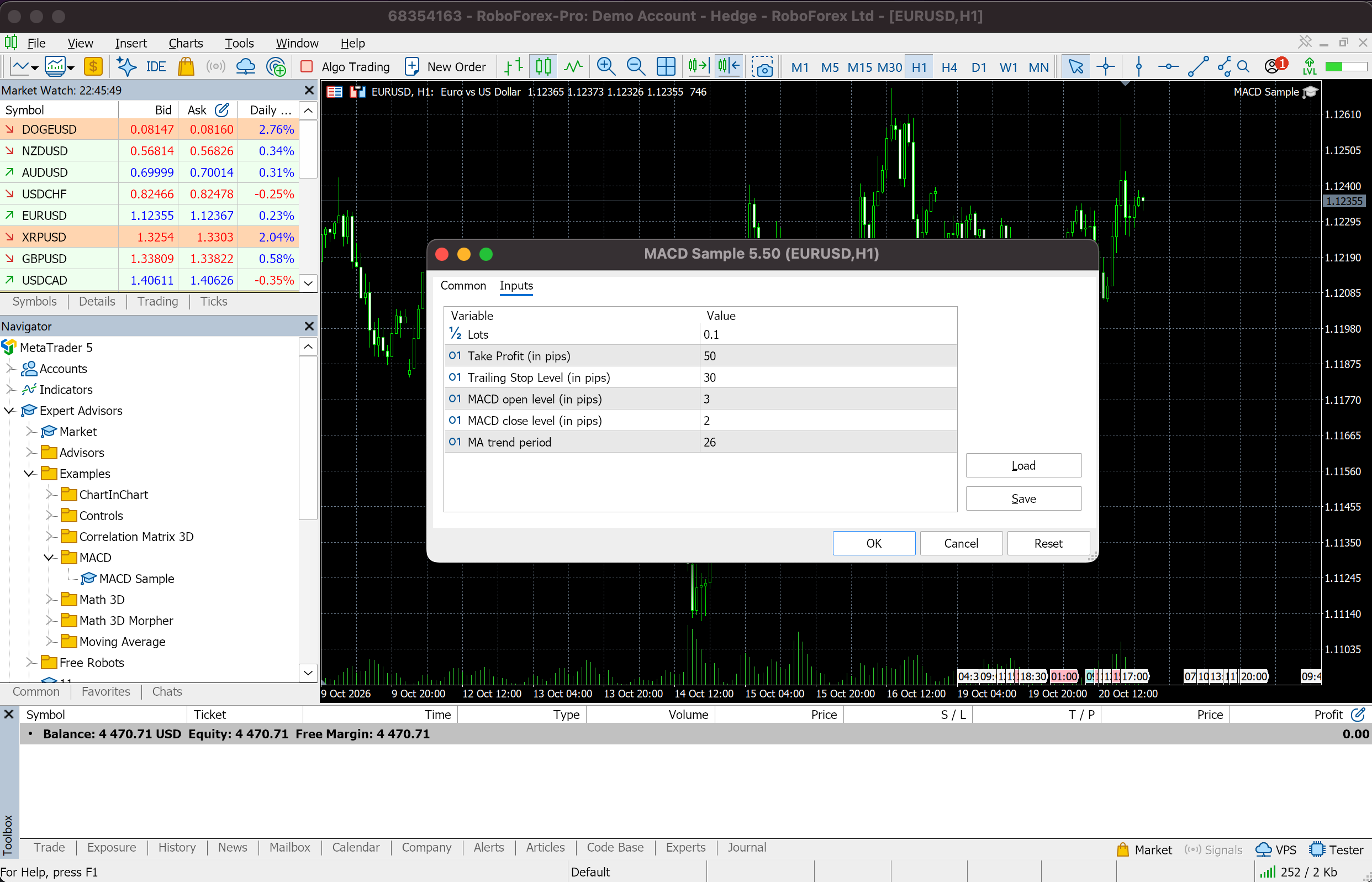Select the horizontal line drawing tool
Image resolution: width=1372 pixels, height=882 pixels.
point(1168,67)
